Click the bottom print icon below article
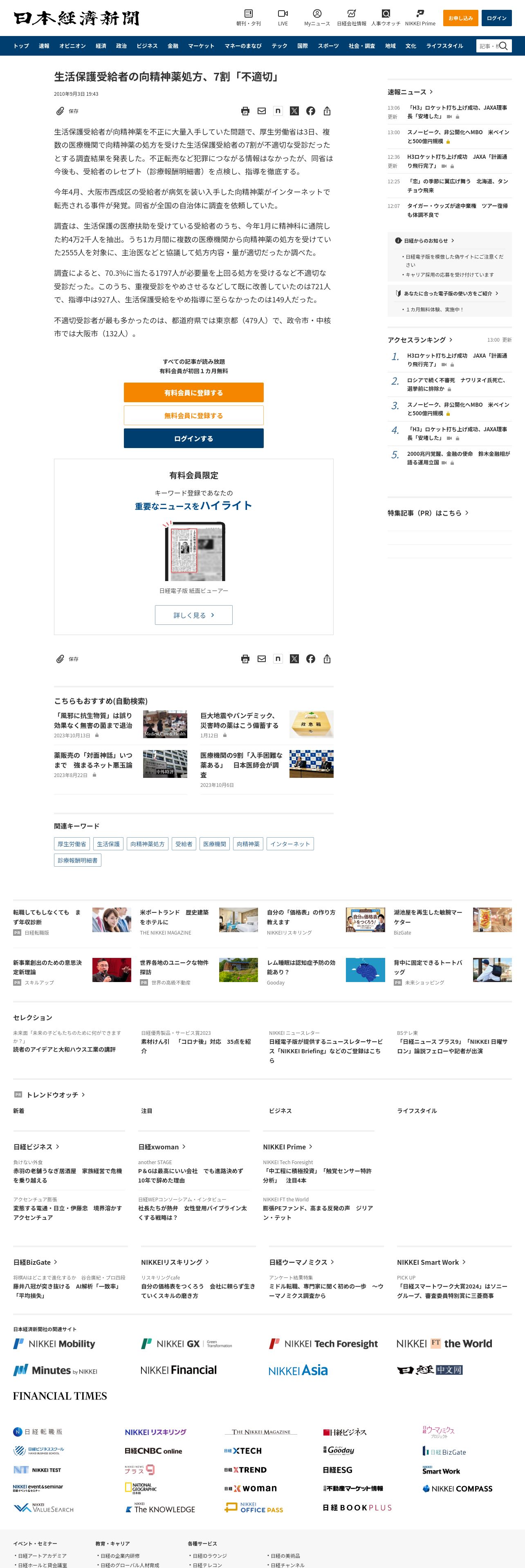The height and width of the screenshot is (1568, 525). (245, 659)
